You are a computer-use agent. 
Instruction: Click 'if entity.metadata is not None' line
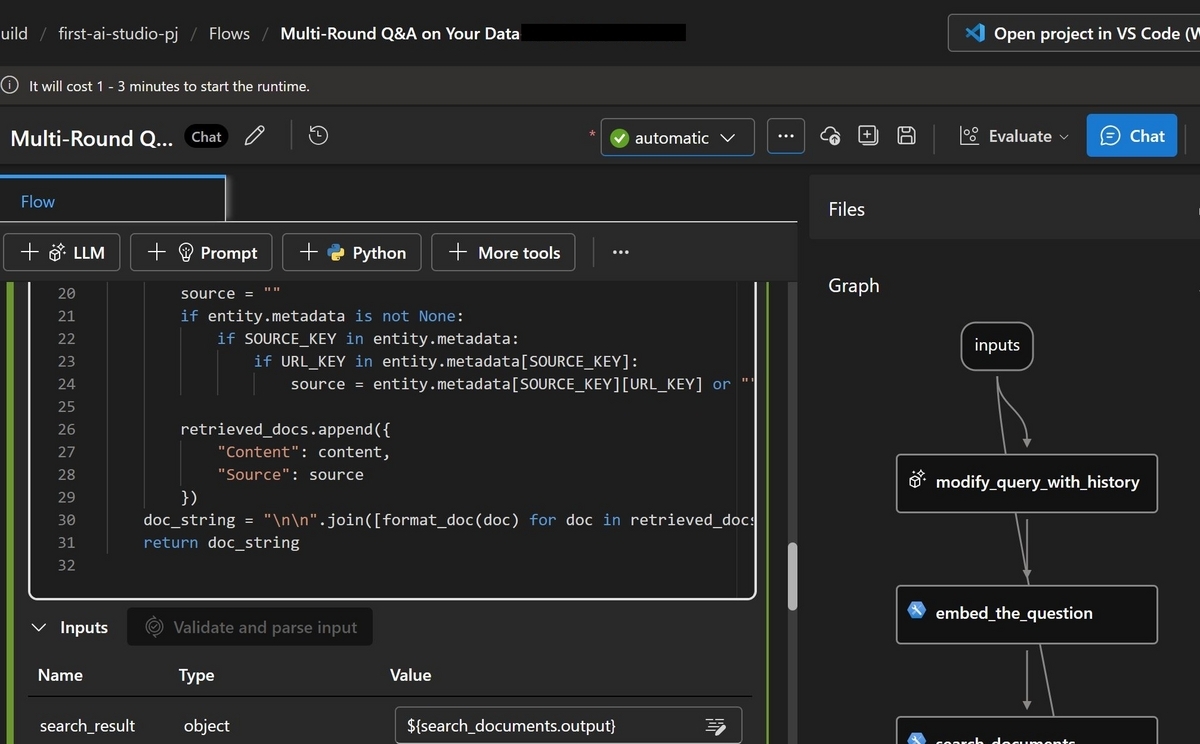[x=321, y=316]
